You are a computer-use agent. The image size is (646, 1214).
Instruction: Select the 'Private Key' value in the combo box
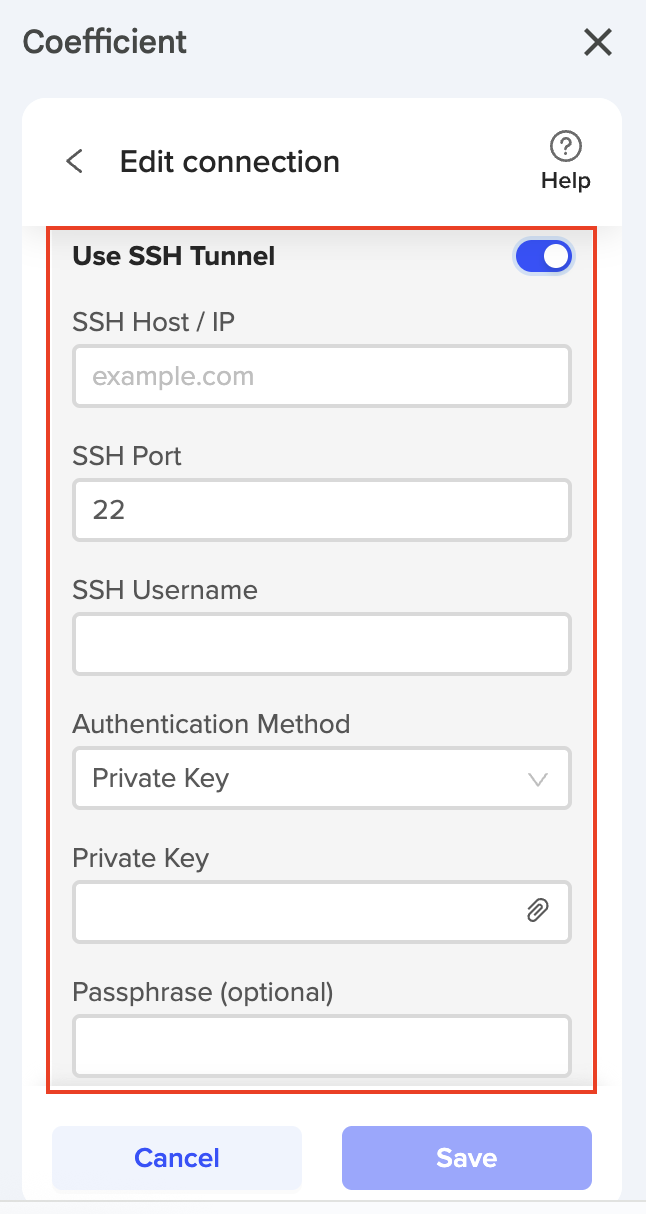coord(161,778)
